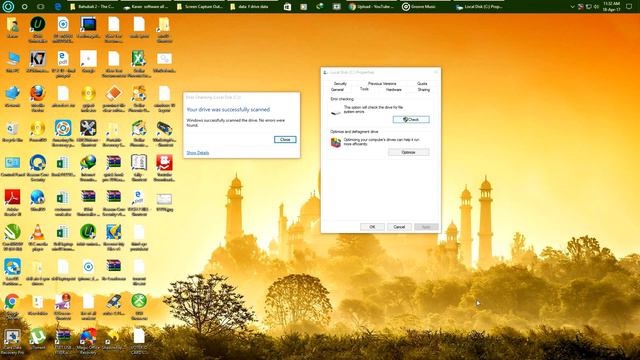The image size is (640, 360).
Task: Open the Edge browser on the taskbar
Action: (58, 7)
